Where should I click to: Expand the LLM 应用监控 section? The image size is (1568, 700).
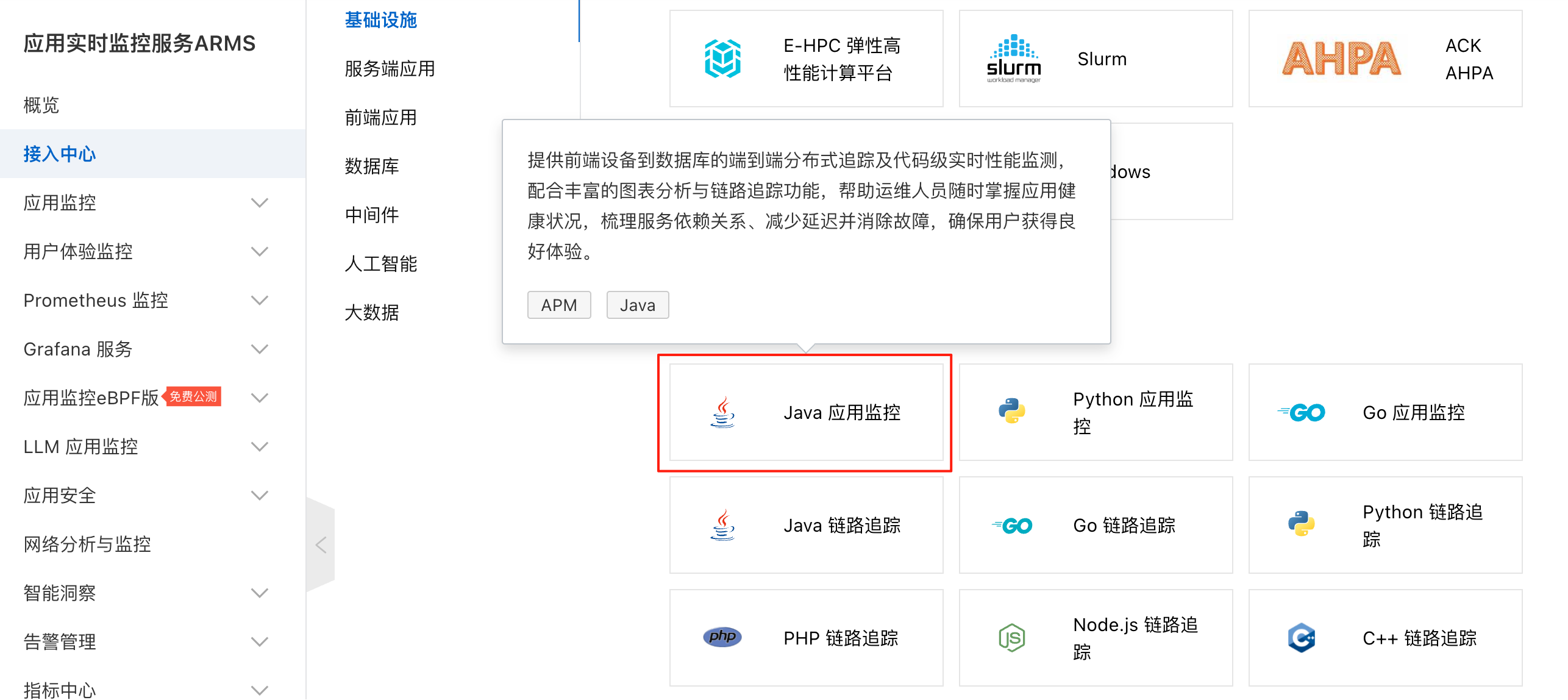(260, 446)
